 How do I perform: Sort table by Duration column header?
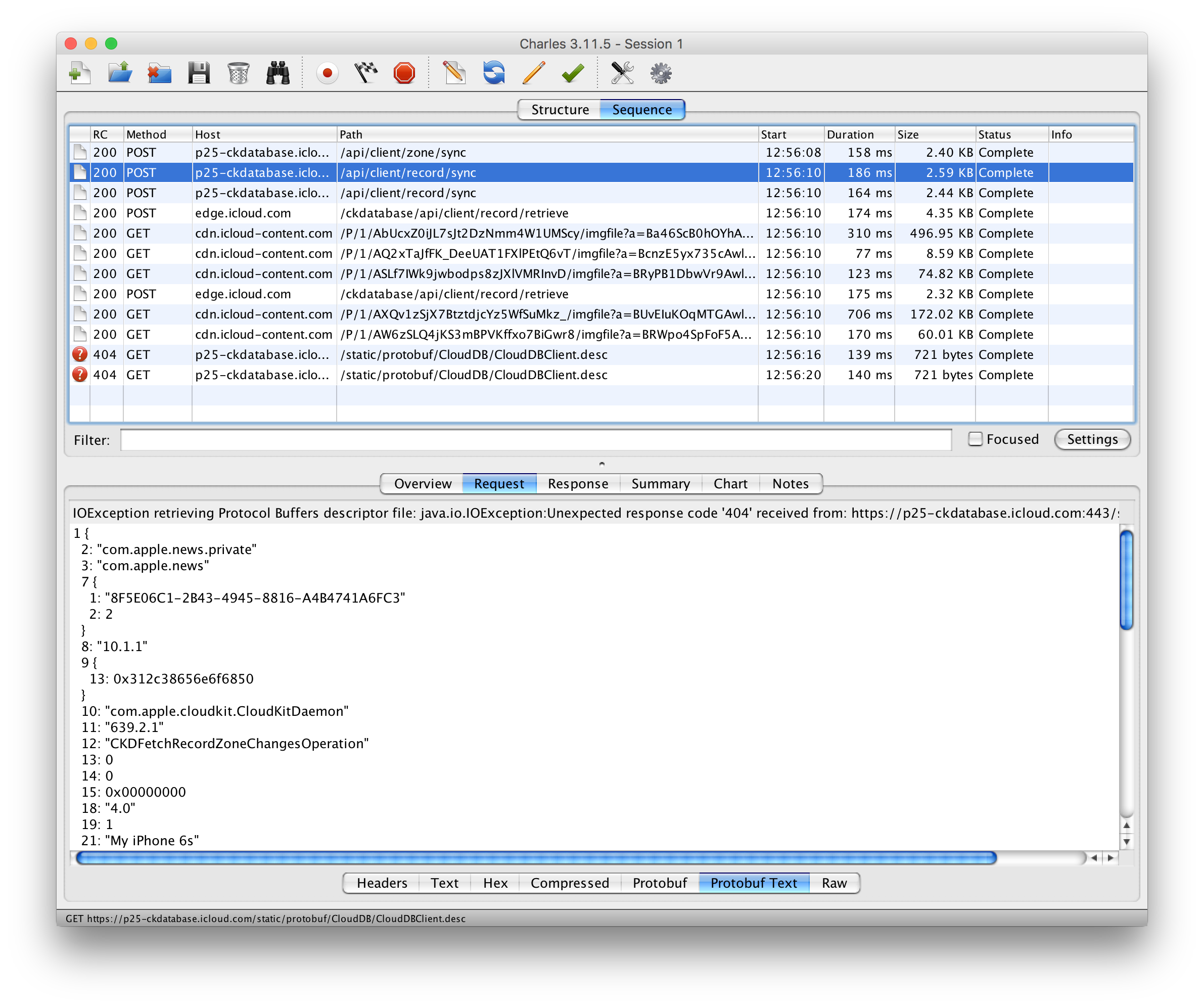tap(859, 134)
